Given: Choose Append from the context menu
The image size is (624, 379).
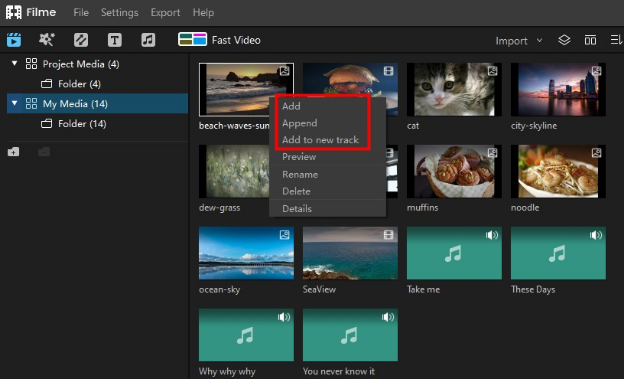Looking at the screenshot, I should (300, 123).
